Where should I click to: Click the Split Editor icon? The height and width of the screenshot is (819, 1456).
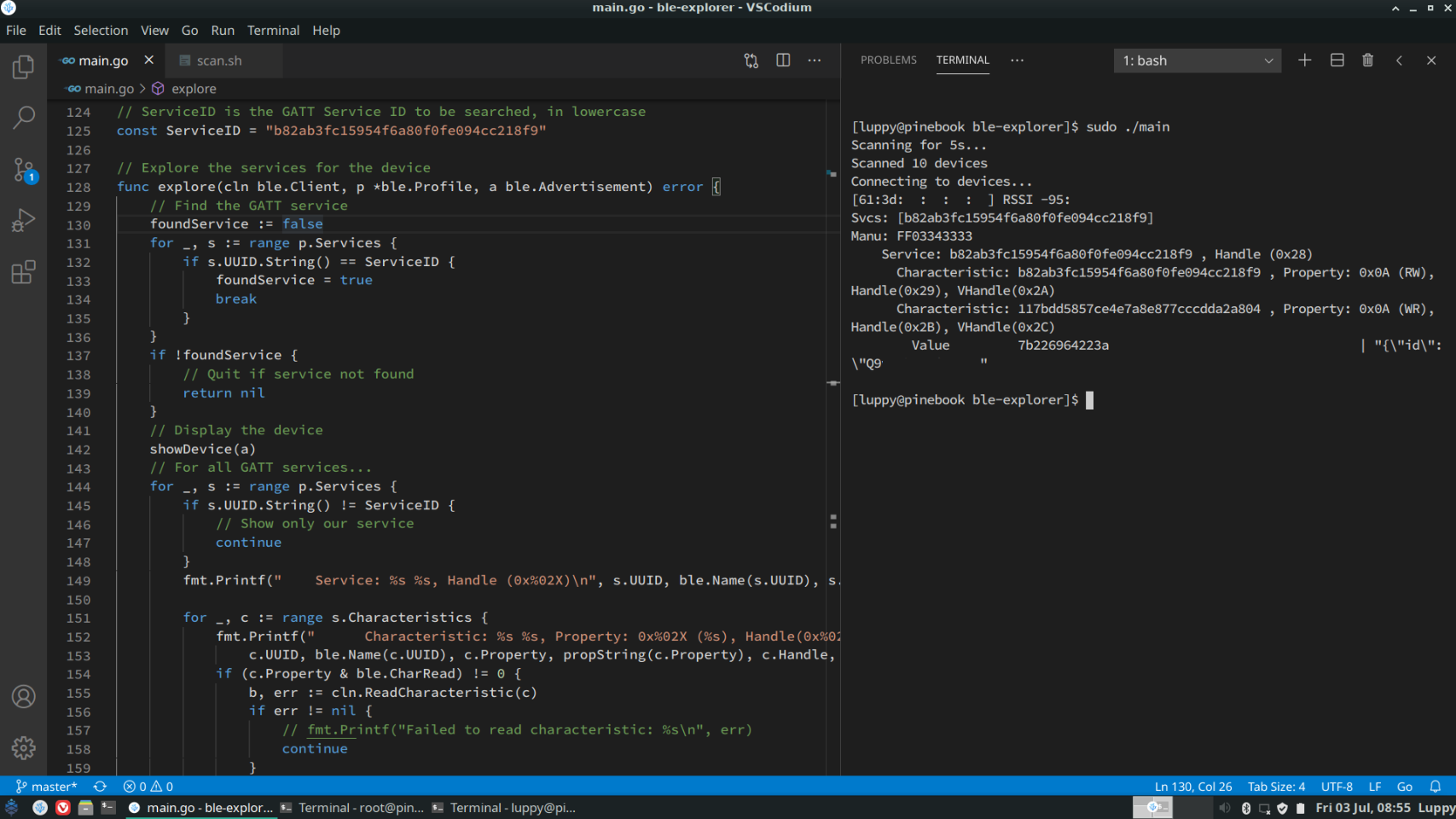[x=782, y=61]
